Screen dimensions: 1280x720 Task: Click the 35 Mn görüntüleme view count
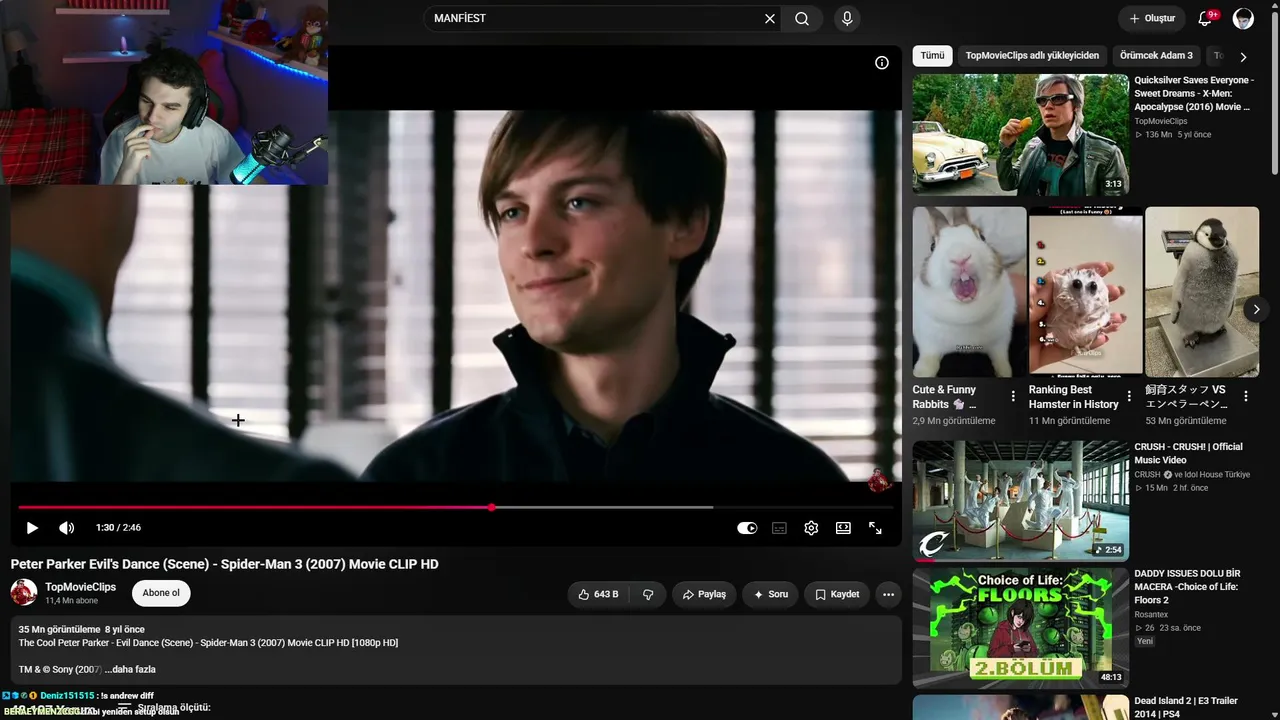point(59,630)
